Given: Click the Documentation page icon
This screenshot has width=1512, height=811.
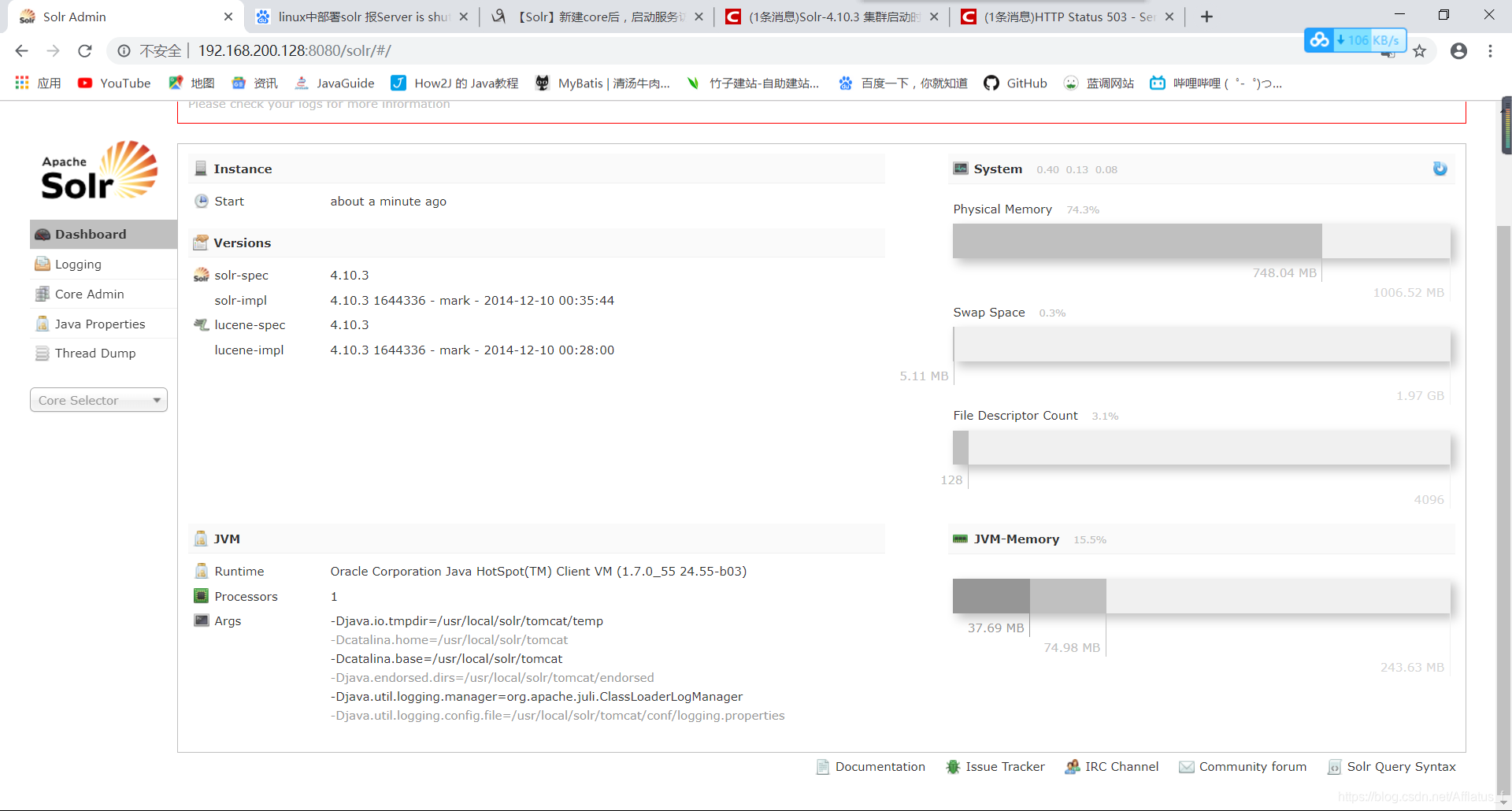Looking at the screenshot, I should coord(823,767).
